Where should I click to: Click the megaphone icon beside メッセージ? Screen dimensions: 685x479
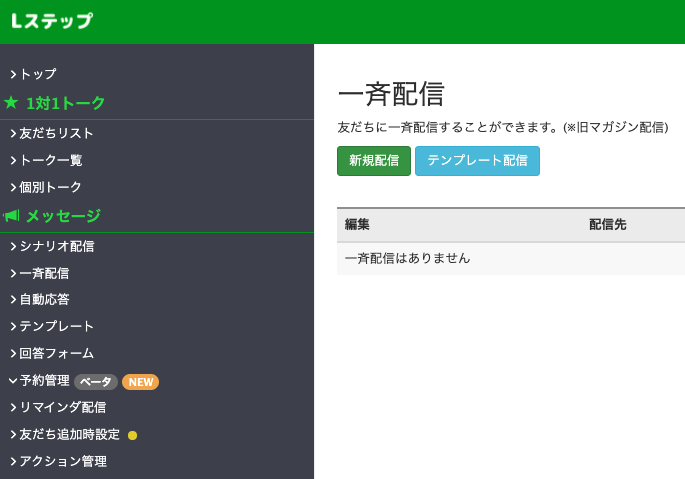click(11, 215)
